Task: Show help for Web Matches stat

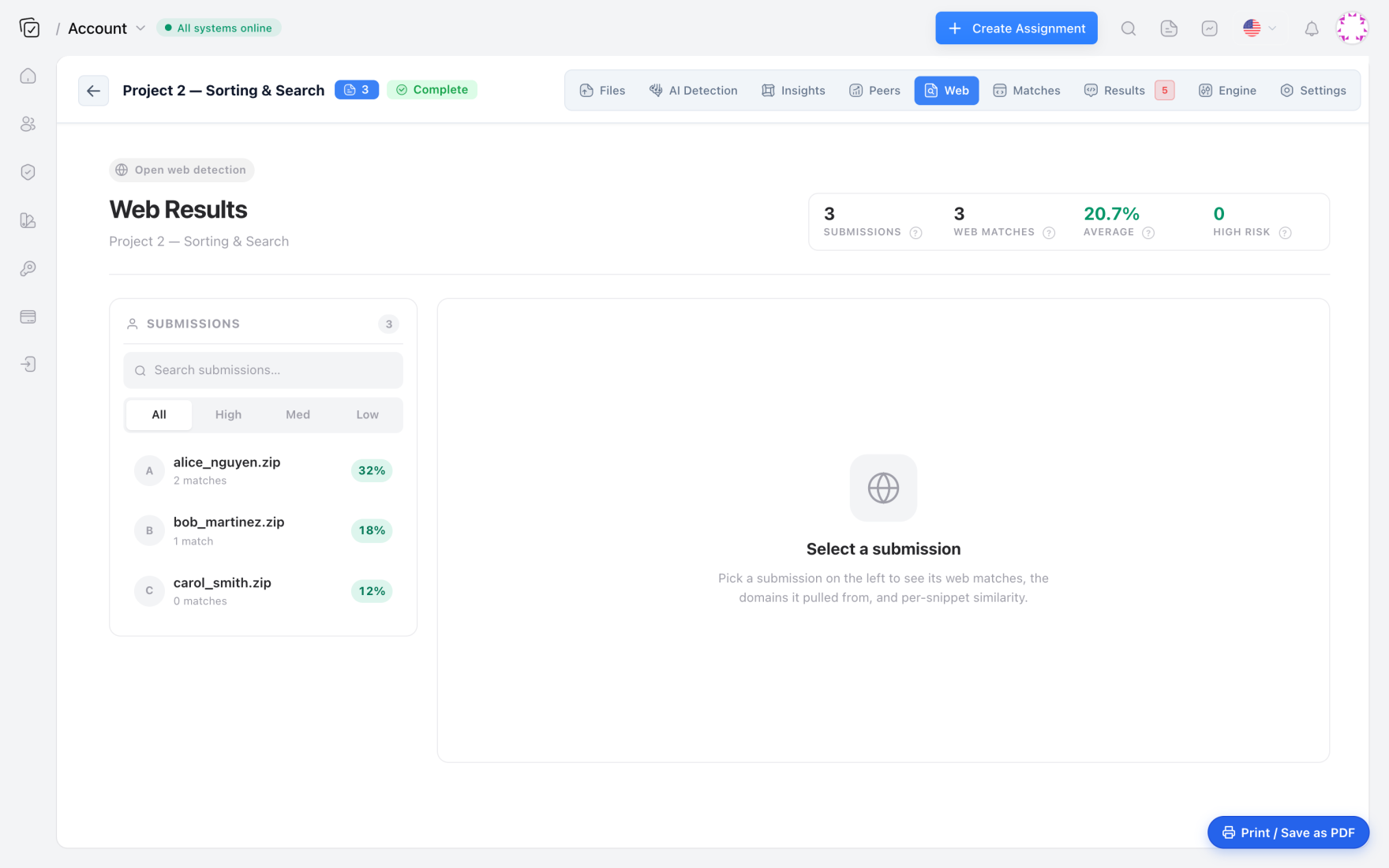Action: coord(1049,233)
